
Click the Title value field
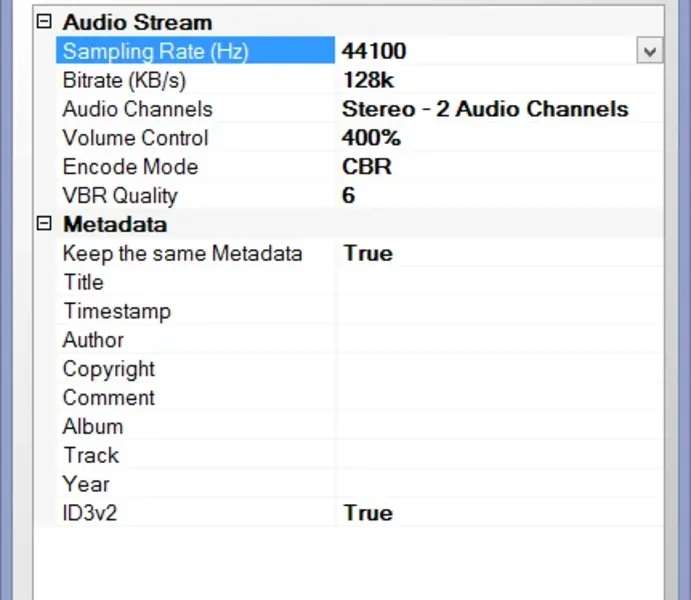[498, 283]
